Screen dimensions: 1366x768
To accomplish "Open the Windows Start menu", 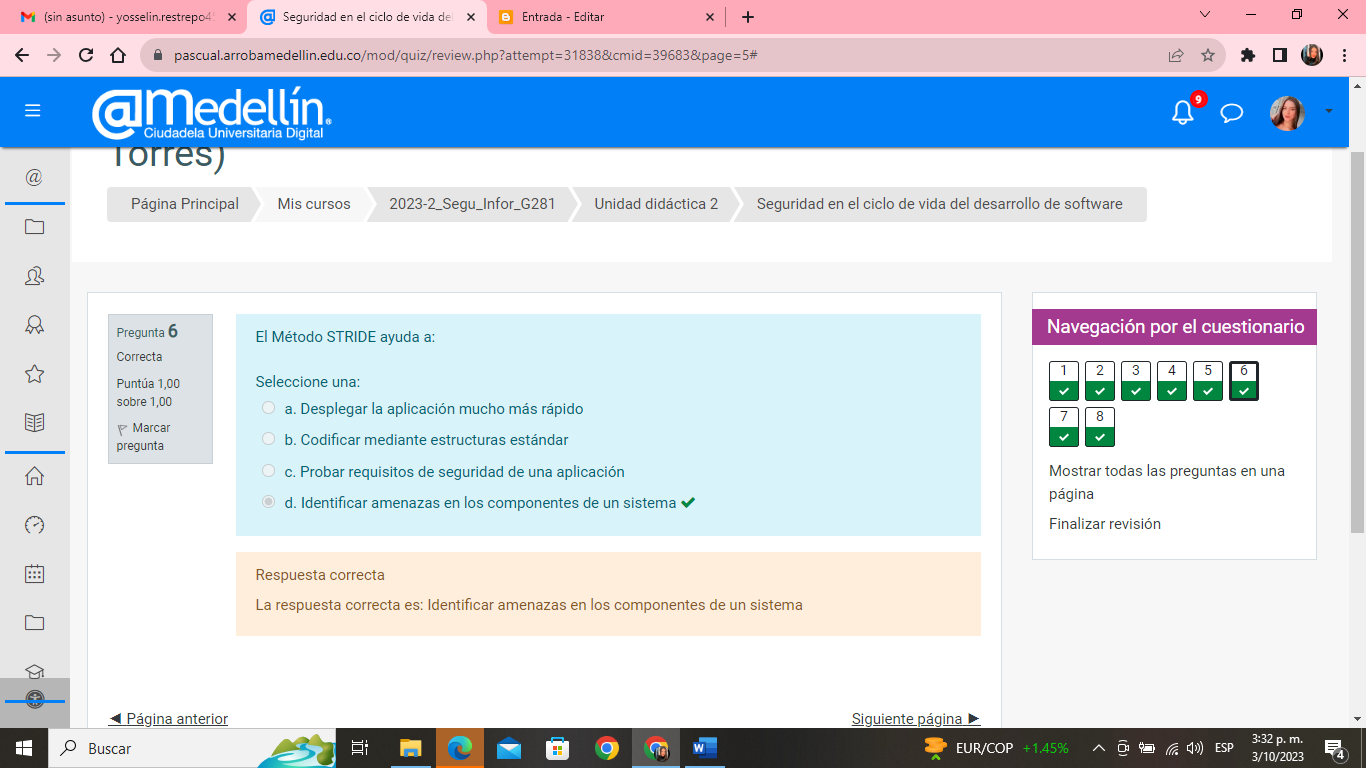I will (x=24, y=748).
